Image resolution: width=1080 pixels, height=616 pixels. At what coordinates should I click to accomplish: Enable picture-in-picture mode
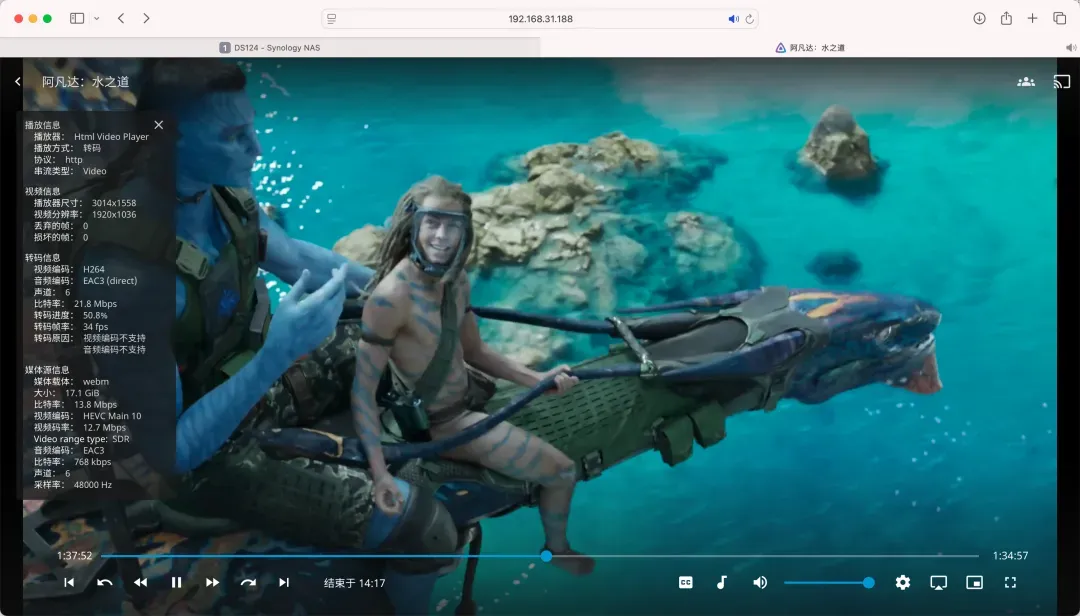(x=974, y=582)
